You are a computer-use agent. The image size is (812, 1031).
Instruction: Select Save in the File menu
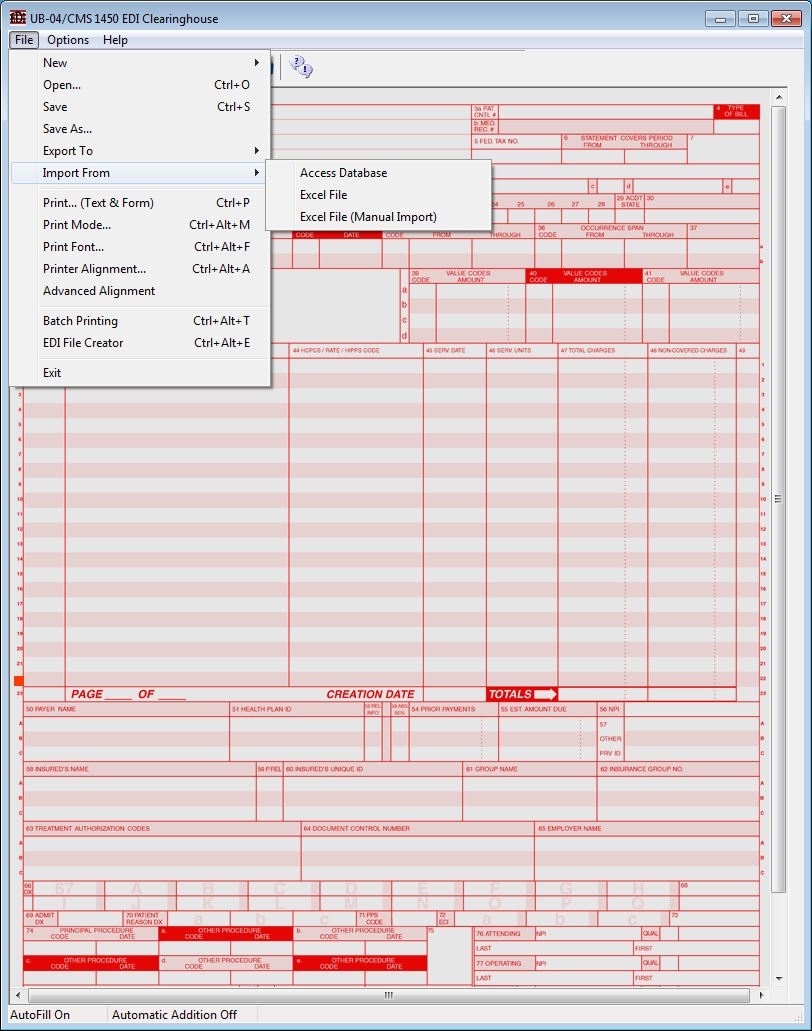(139, 107)
